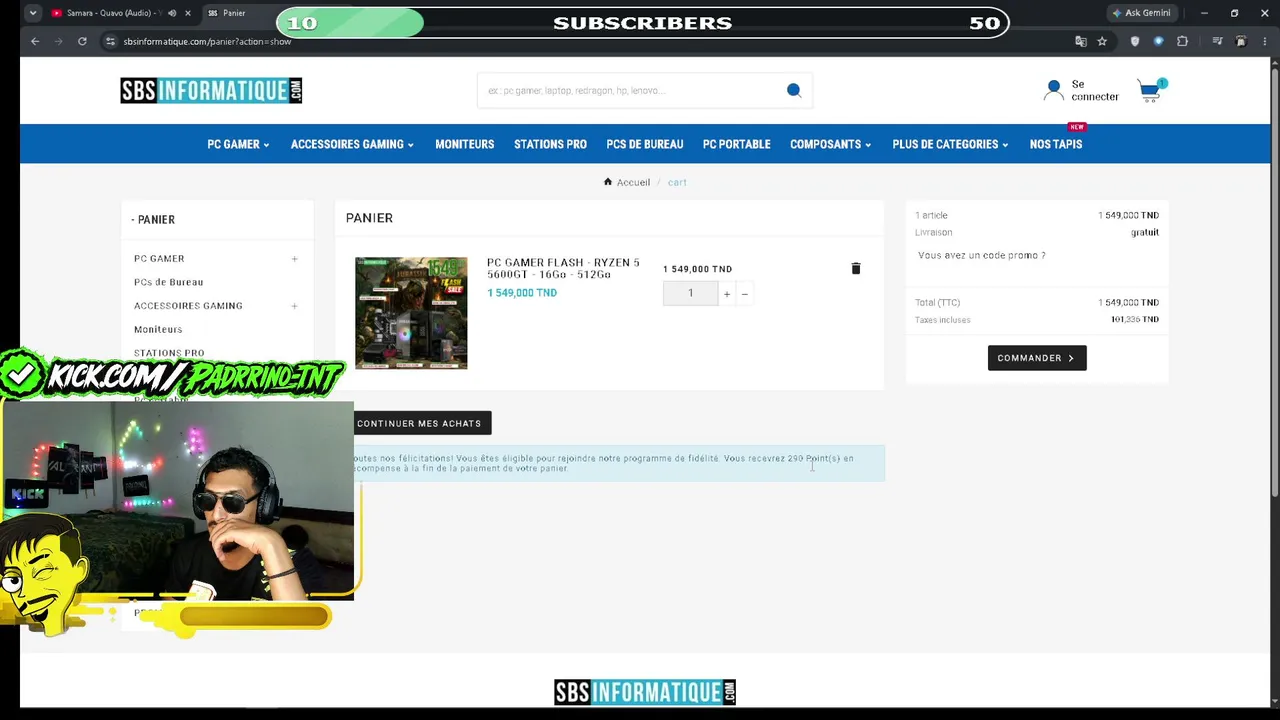Open STATIONS PRO in the navigation bar
The width and height of the screenshot is (1280, 720).
tap(550, 144)
